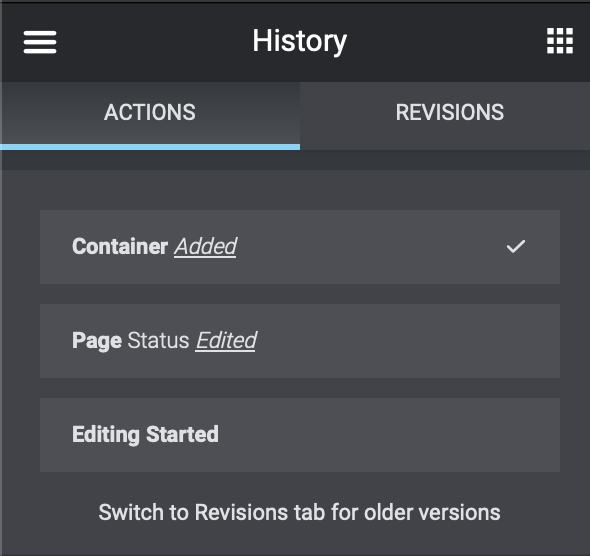Screen dimensions: 590x556
Task: Click the bold Container label
Action: pos(120,247)
